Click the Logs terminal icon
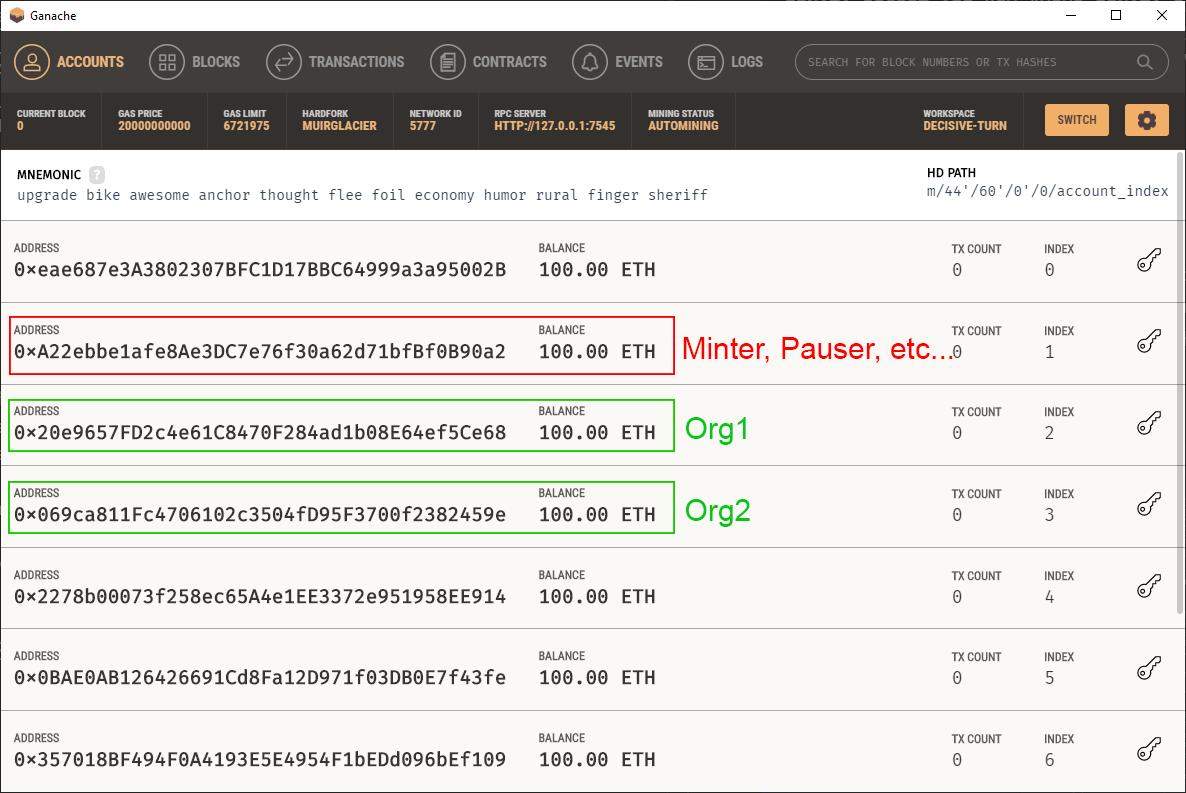The image size is (1186, 793). click(706, 62)
